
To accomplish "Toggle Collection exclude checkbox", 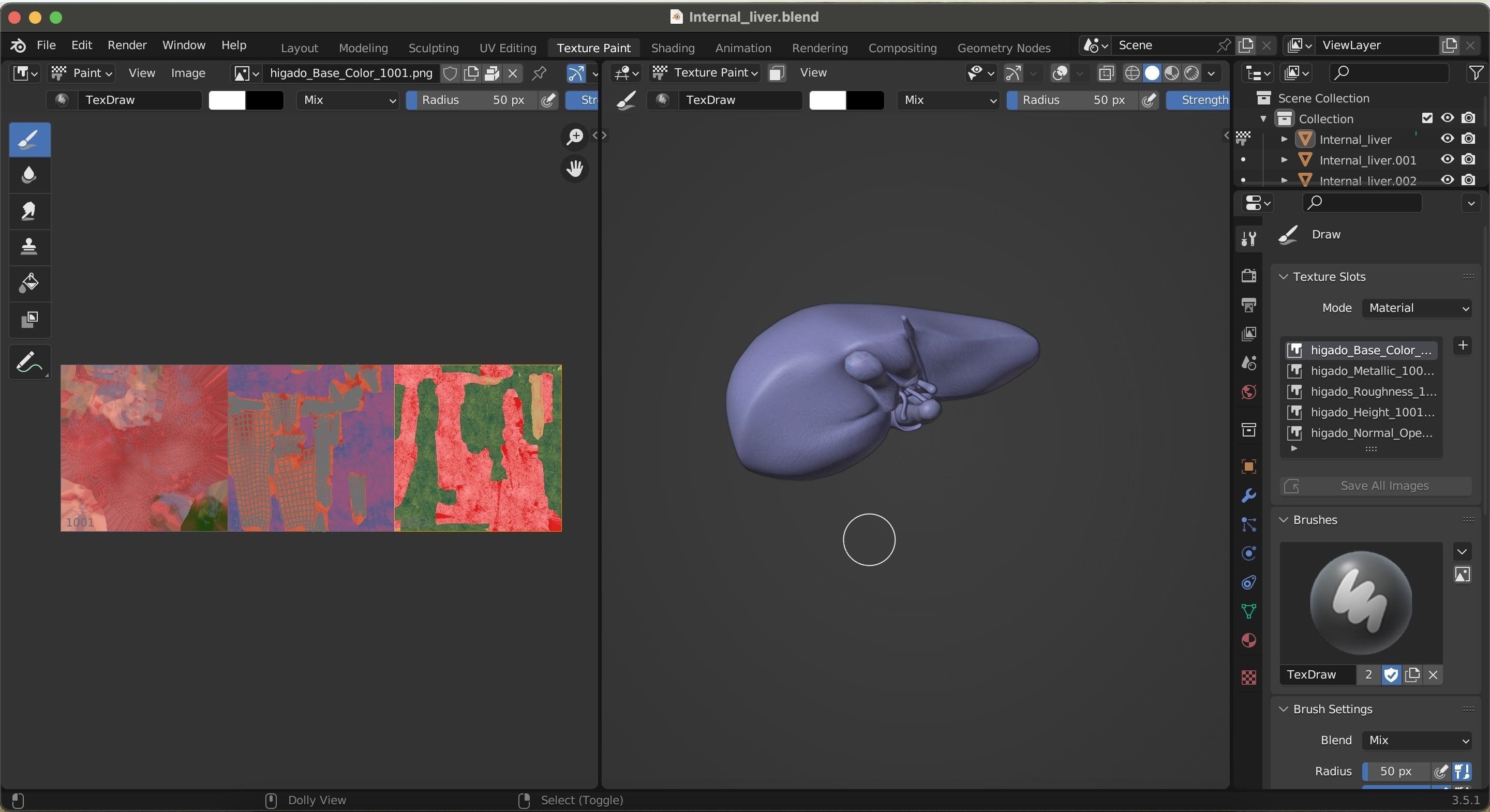I will pyautogui.click(x=1427, y=118).
